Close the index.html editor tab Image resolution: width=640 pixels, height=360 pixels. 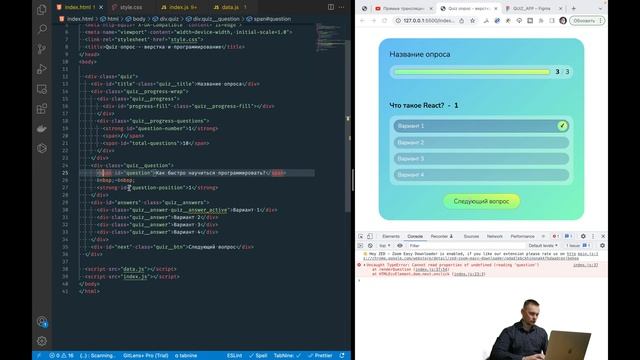[101, 7]
